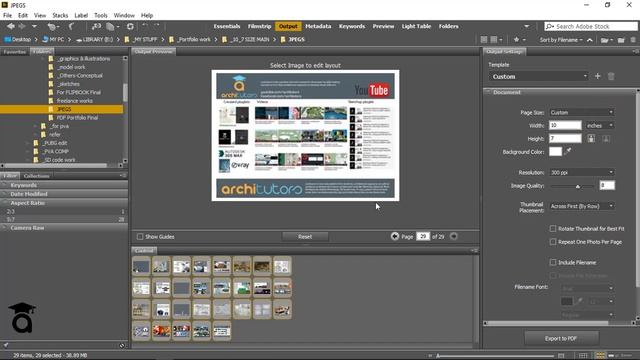640x360 pixels.
Task: Enable Include Filename checkbox
Action: [x=553, y=262]
